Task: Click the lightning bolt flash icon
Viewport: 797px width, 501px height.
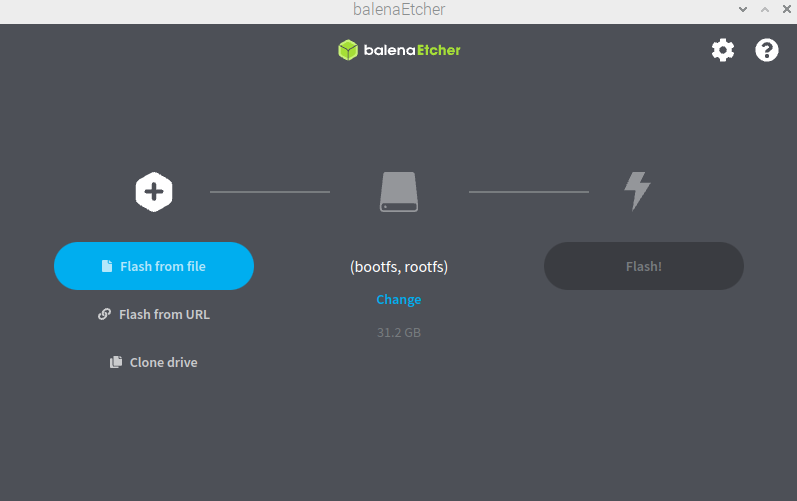Action: tap(637, 191)
